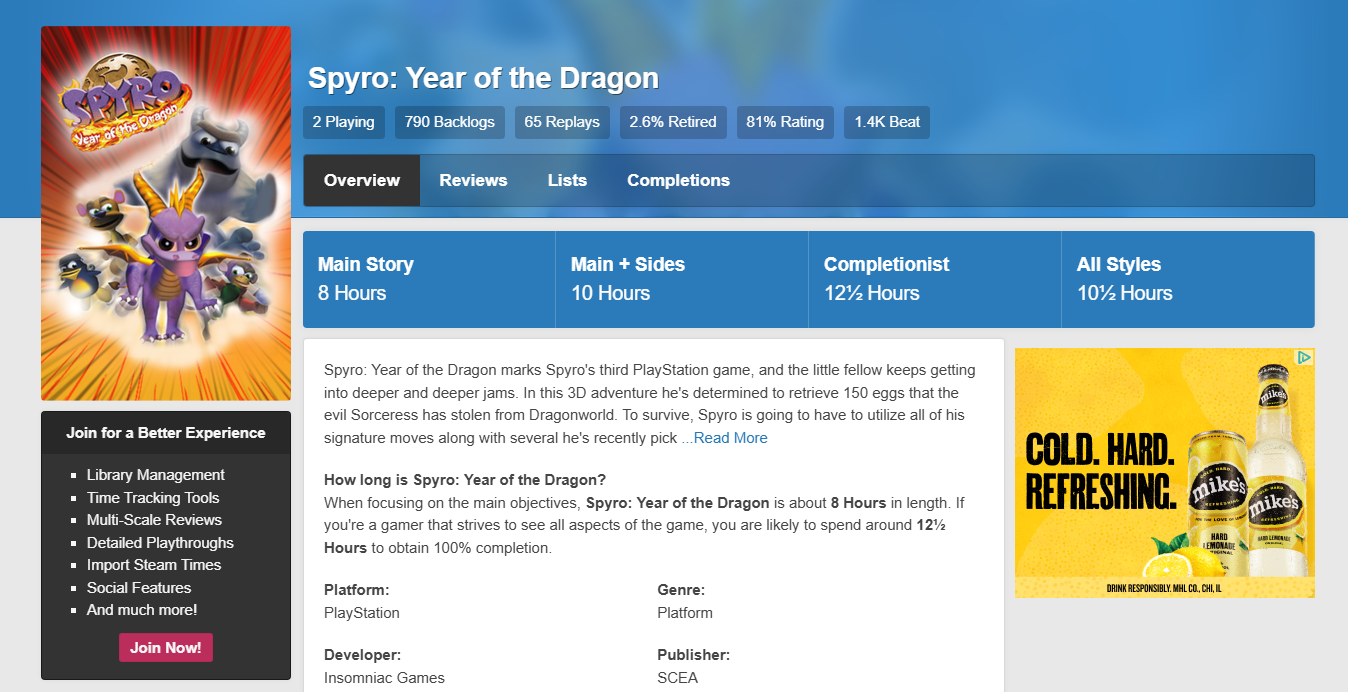Image resolution: width=1348 pixels, height=692 pixels.
Task: Select the Completionist 12½ Hours box
Action: click(935, 279)
